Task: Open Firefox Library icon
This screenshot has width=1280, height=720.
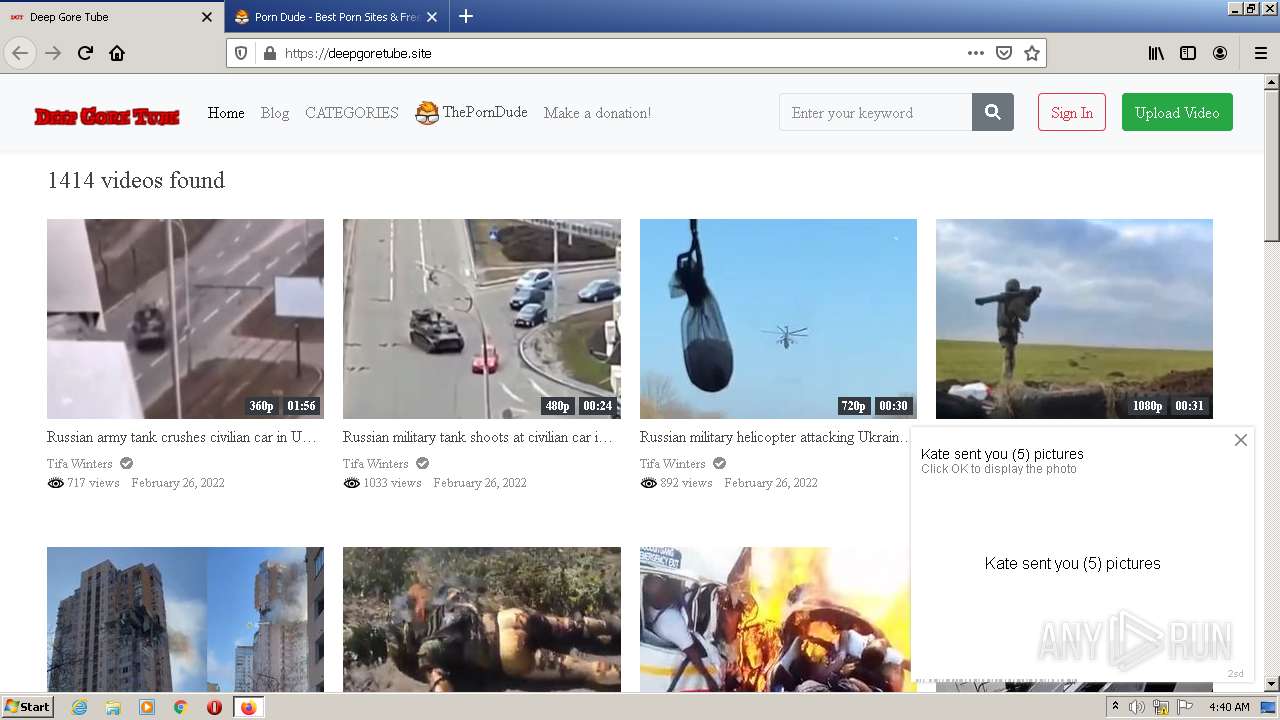Action: [x=1156, y=53]
